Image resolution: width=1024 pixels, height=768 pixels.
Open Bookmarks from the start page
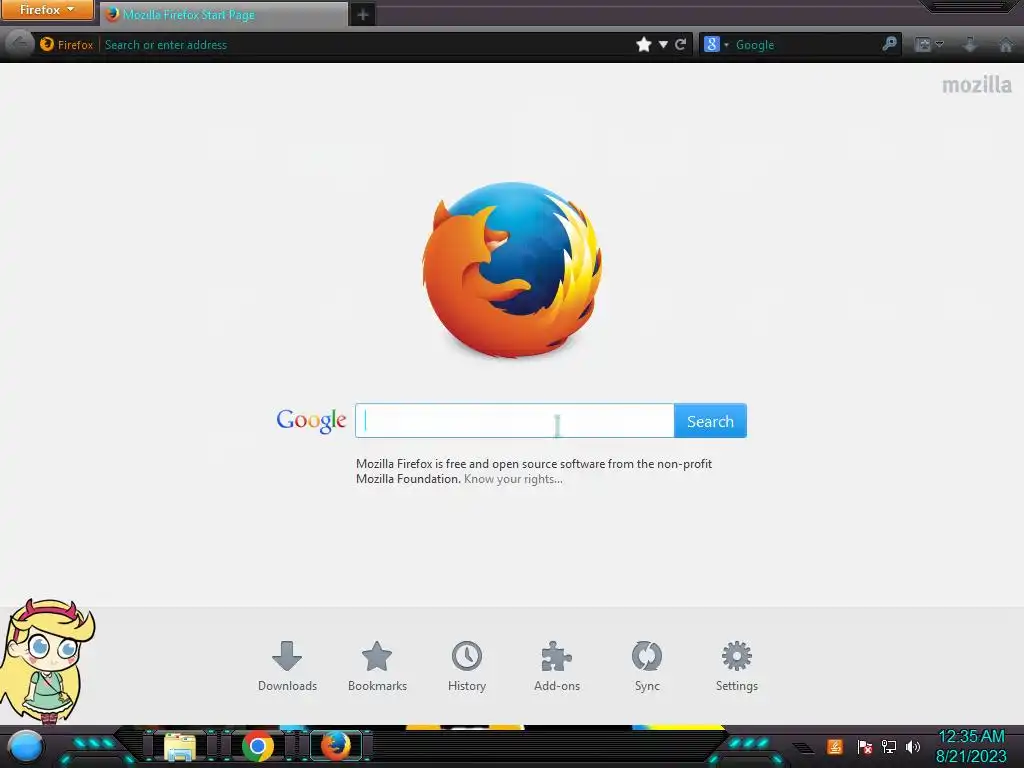click(x=377, y=666)
